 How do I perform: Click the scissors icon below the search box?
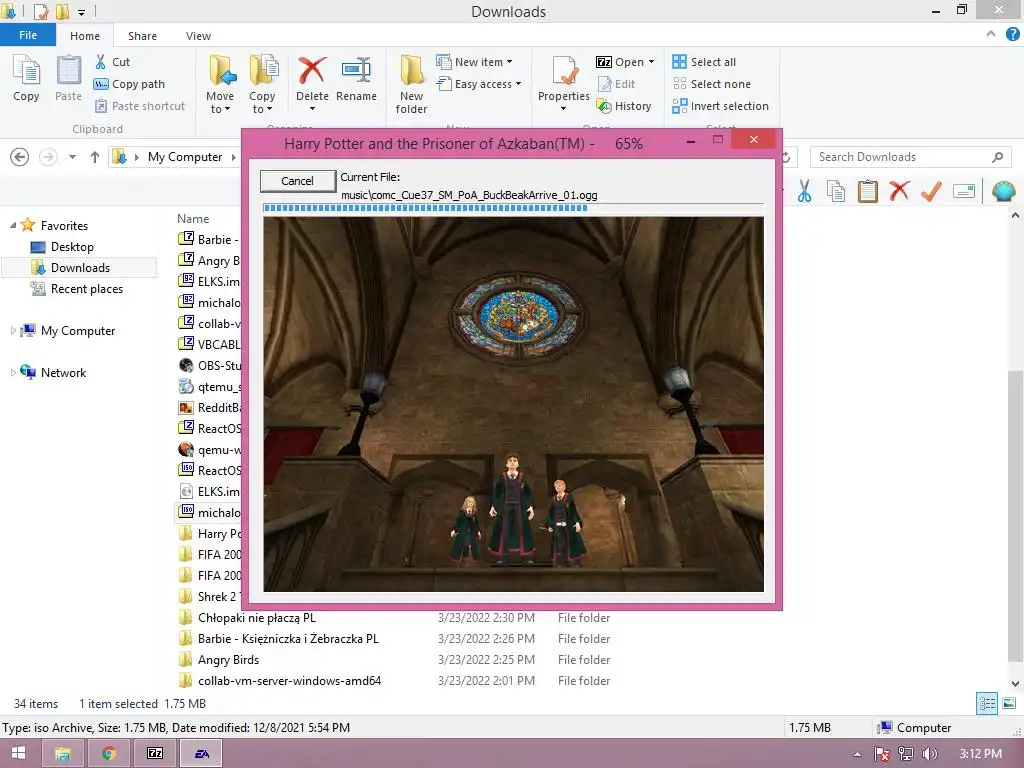(x=804, y=191)
